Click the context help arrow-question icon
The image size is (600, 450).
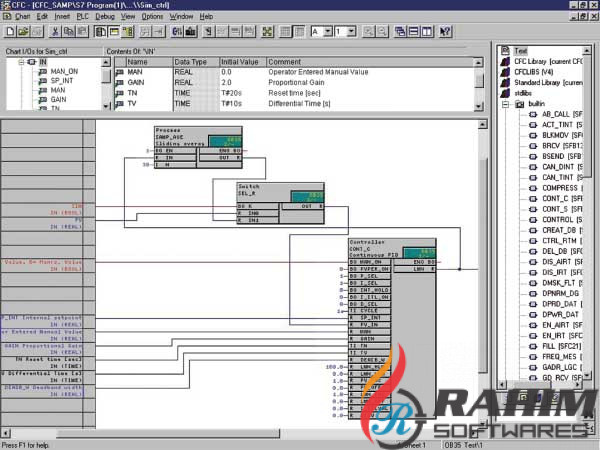(x=445, y=31)
